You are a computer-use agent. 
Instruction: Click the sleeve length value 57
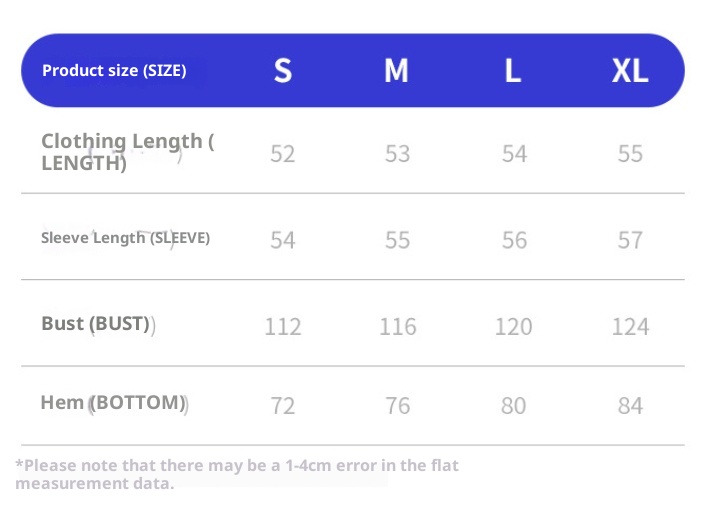click(630, 240)
